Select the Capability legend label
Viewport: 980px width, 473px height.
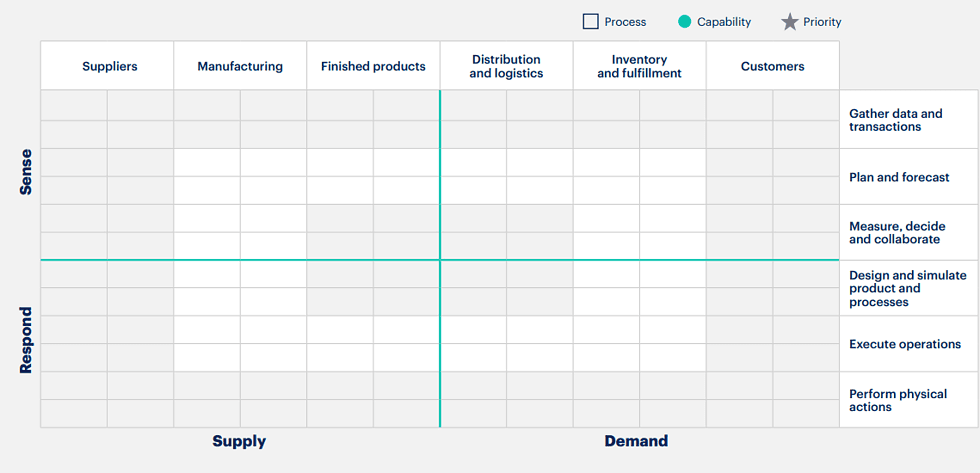pyautogui.click(x=724, y=22)
